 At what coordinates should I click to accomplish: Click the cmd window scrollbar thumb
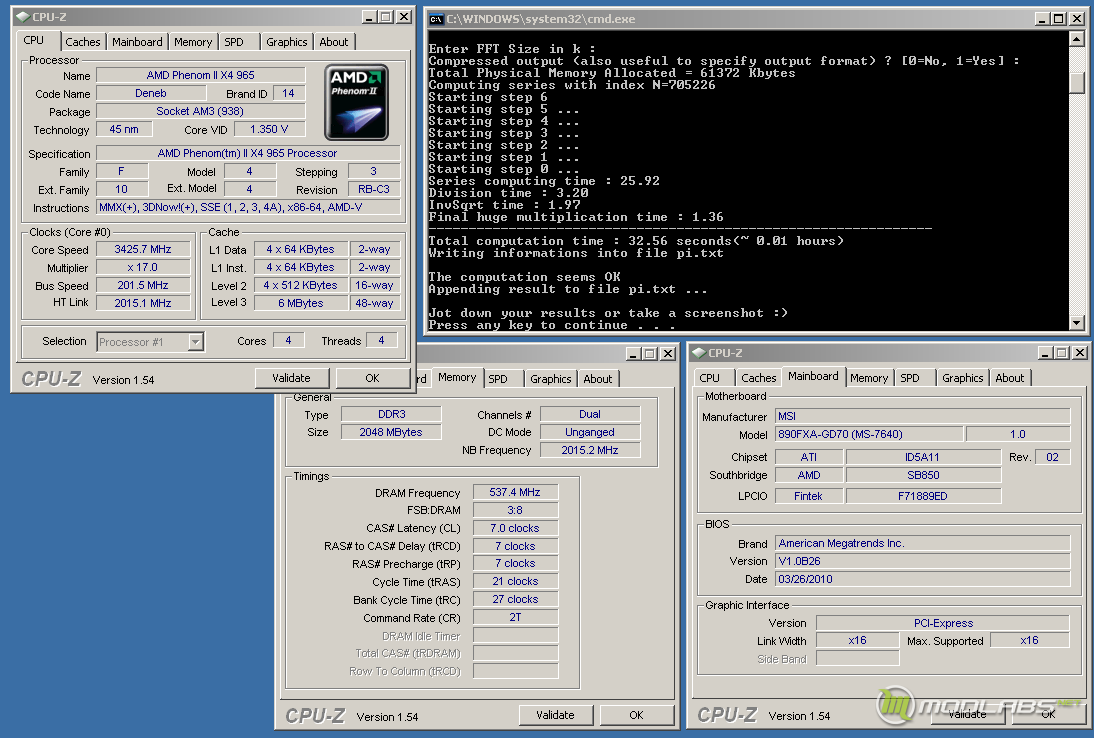pos(1077,83)
